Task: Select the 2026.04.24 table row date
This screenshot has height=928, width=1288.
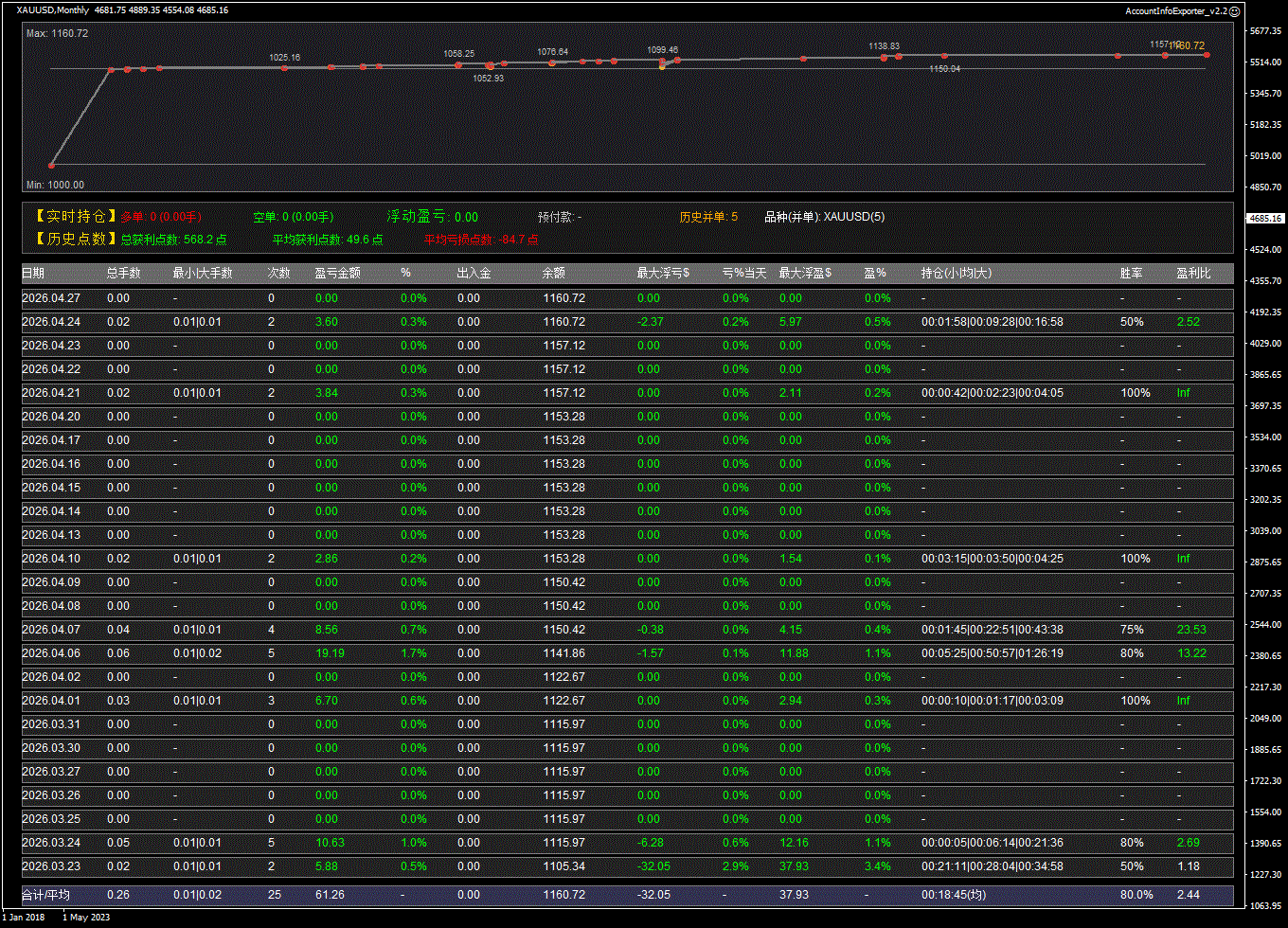Action: [x=51, y=322]
